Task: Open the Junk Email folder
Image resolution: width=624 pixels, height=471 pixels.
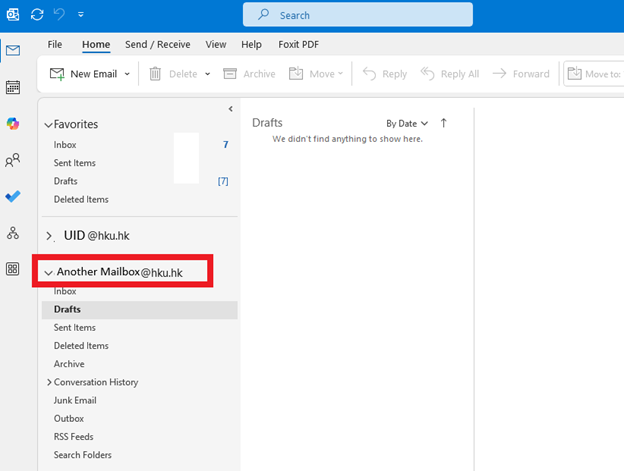Action: tap(139, 401)
